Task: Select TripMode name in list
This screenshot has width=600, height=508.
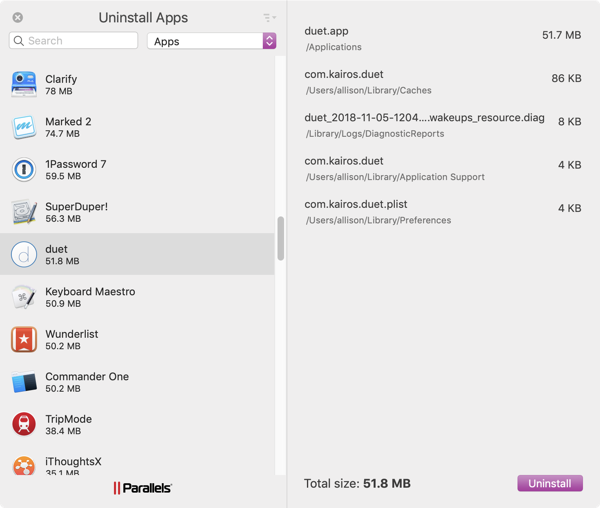Action: click(68, 419)
